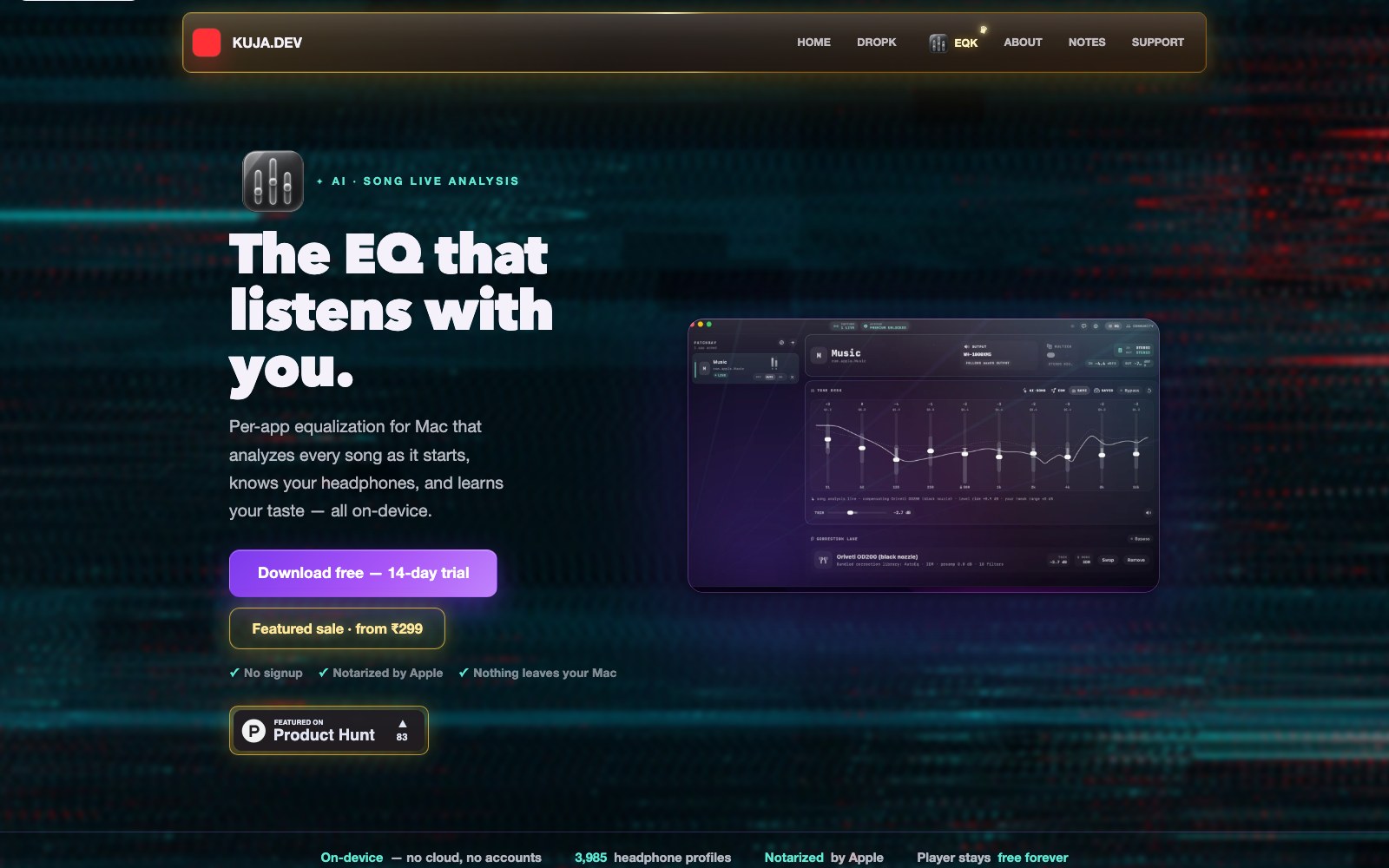
Task: Click the reset arrow icon beside Bypass in Tone Desk
Action: (1149, 391)
